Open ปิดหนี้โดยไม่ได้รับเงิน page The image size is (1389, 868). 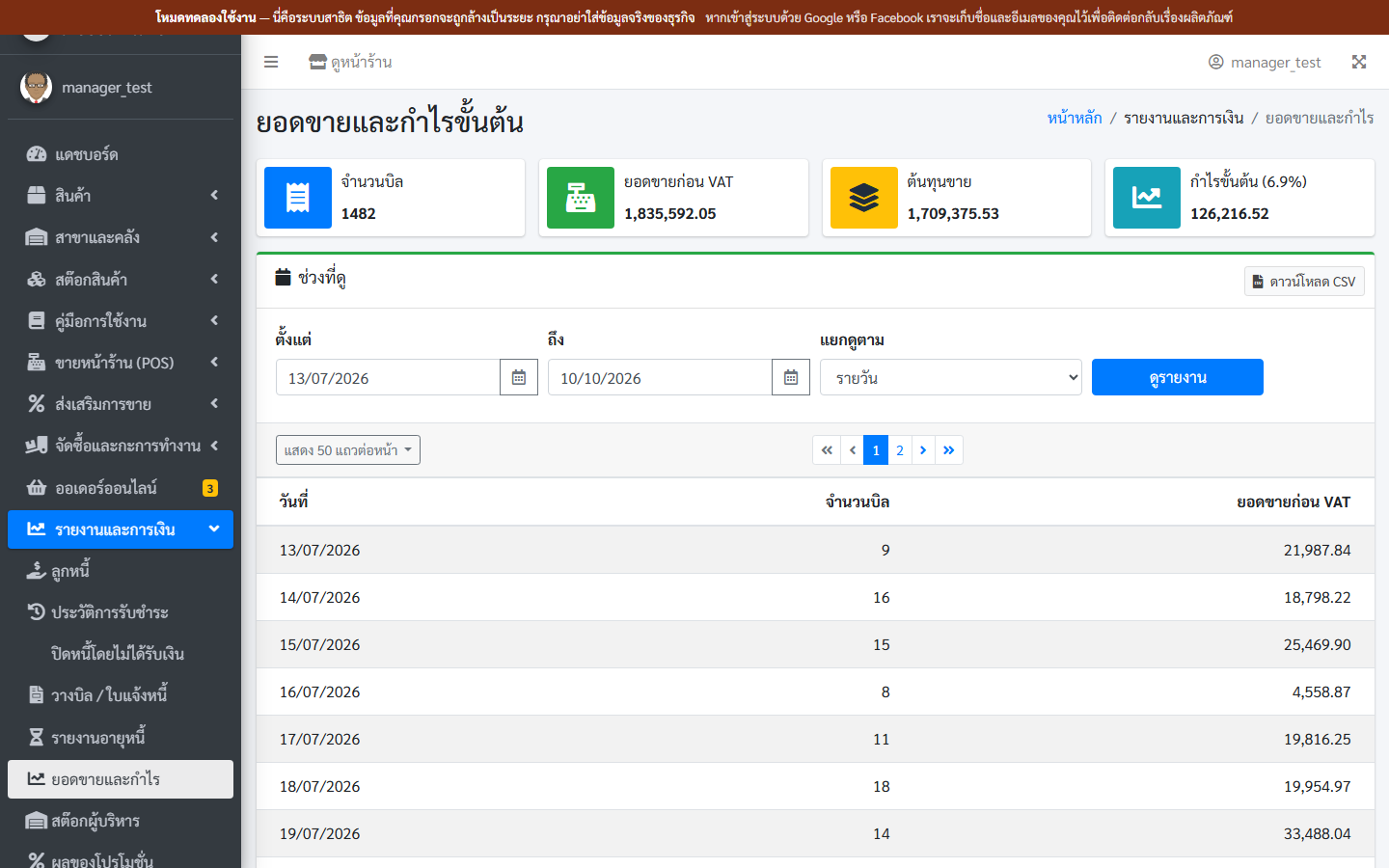click(x=121, y=654)
